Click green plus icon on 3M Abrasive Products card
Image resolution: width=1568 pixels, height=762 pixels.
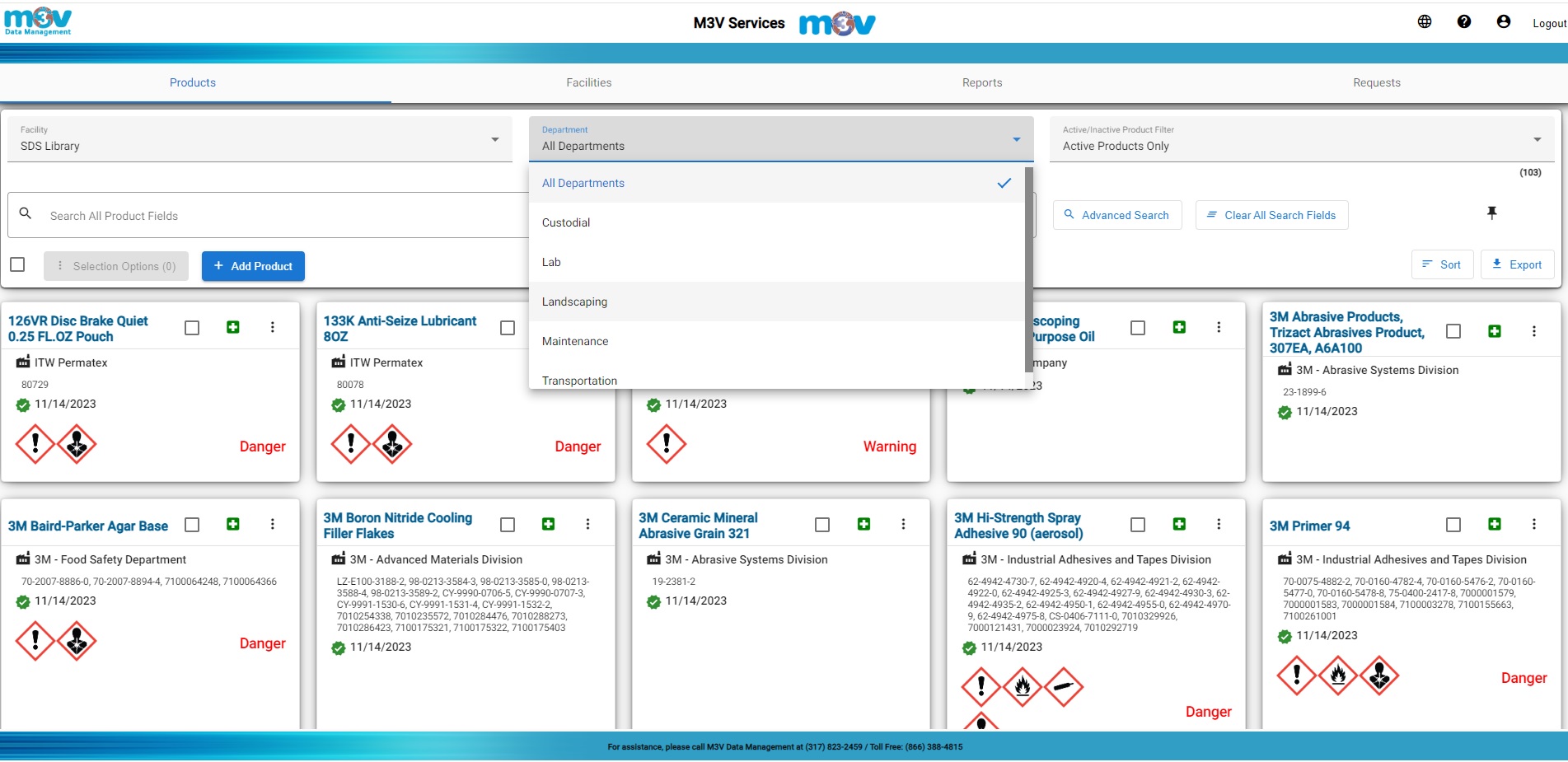(x=1495, y=331)
